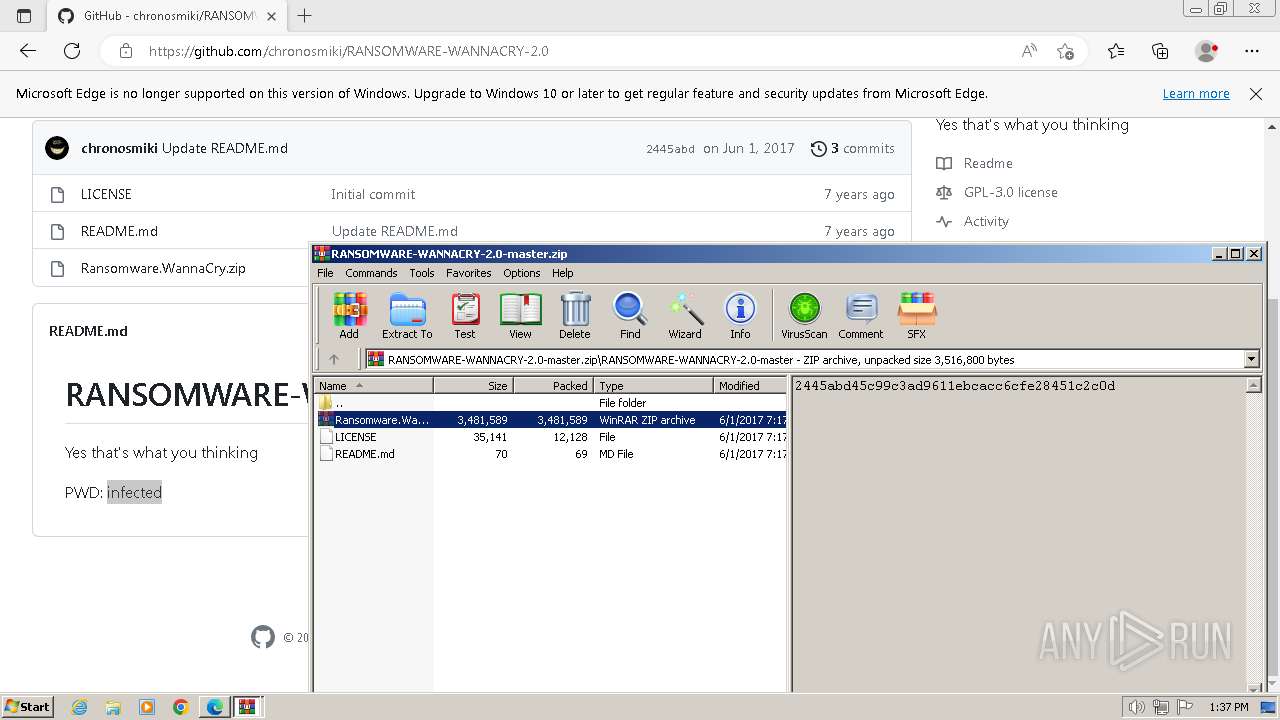Open the Commands menu

[x=371, y=273]
